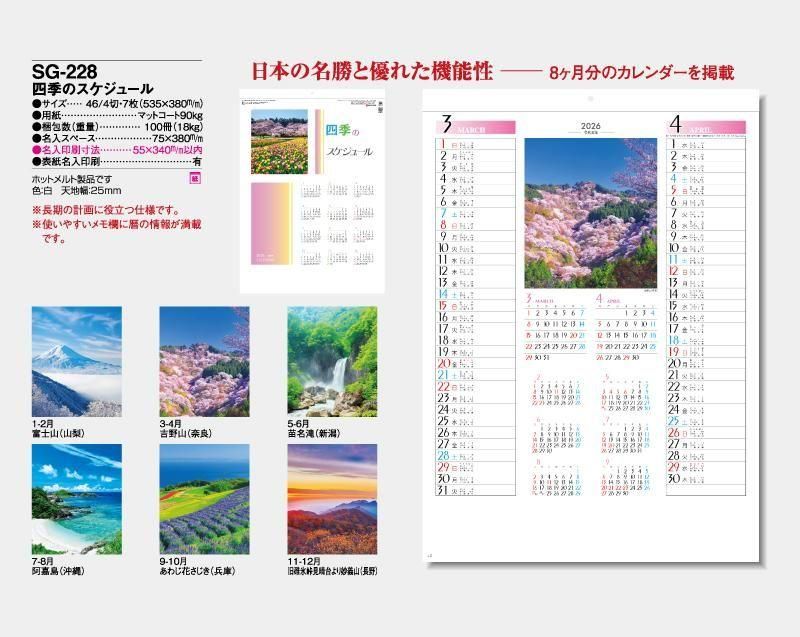This screenshot has width=800, height=637.
Task: Click the pink gradient name box on cover
Action: pos(270,223)
